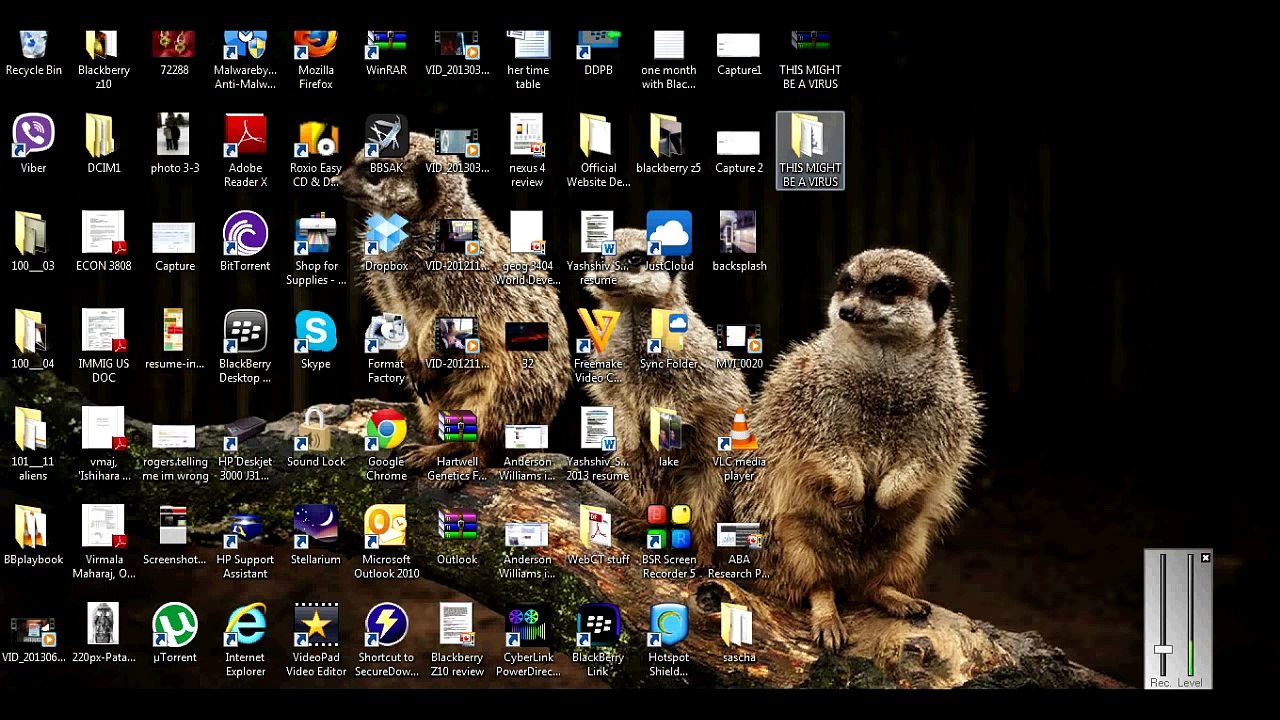Open the Official Website De... folder
The height and width of the screenshot is (720, 1280).
(598, 152)
